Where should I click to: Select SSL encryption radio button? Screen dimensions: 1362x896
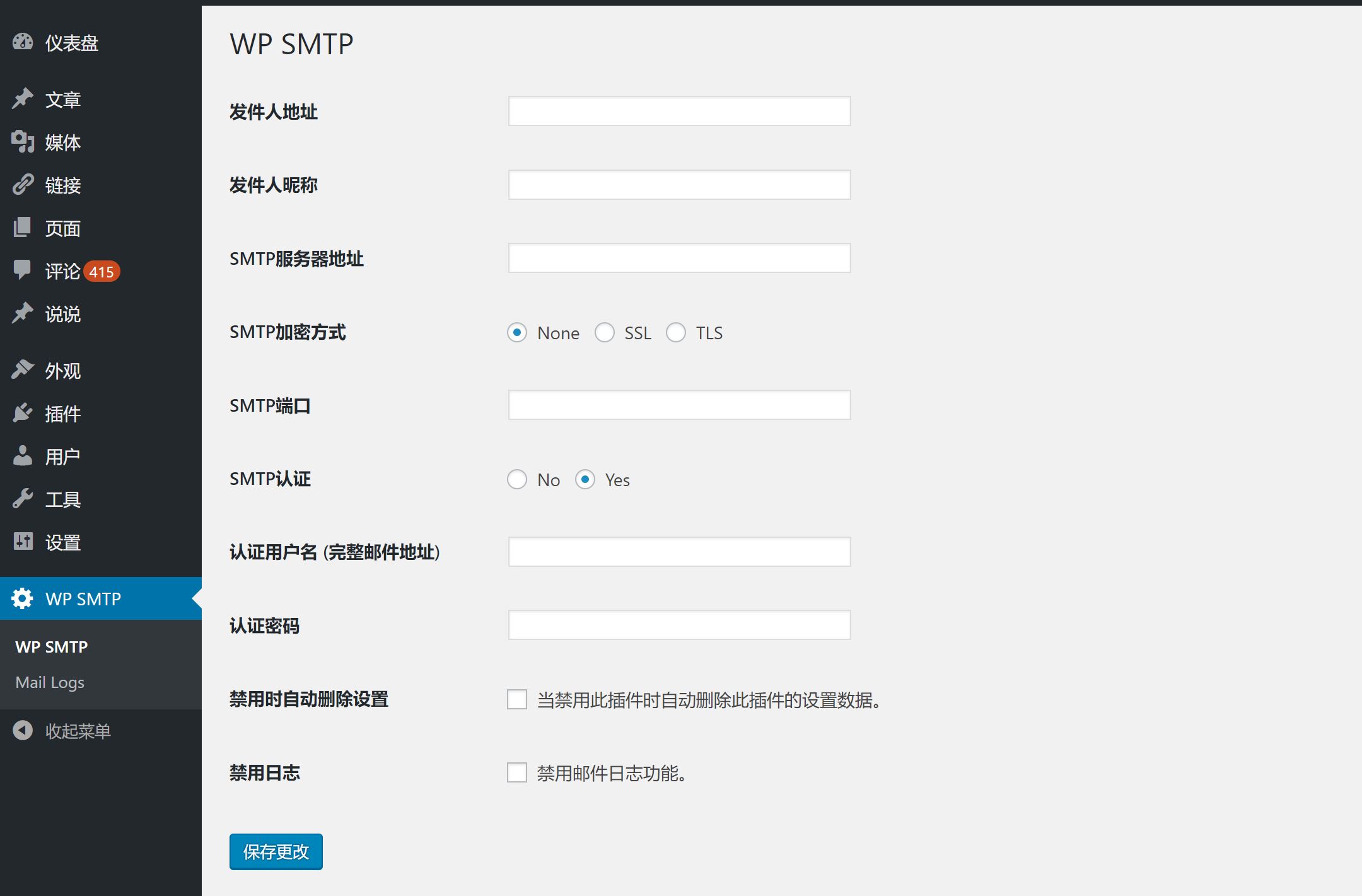pos(605,333)
